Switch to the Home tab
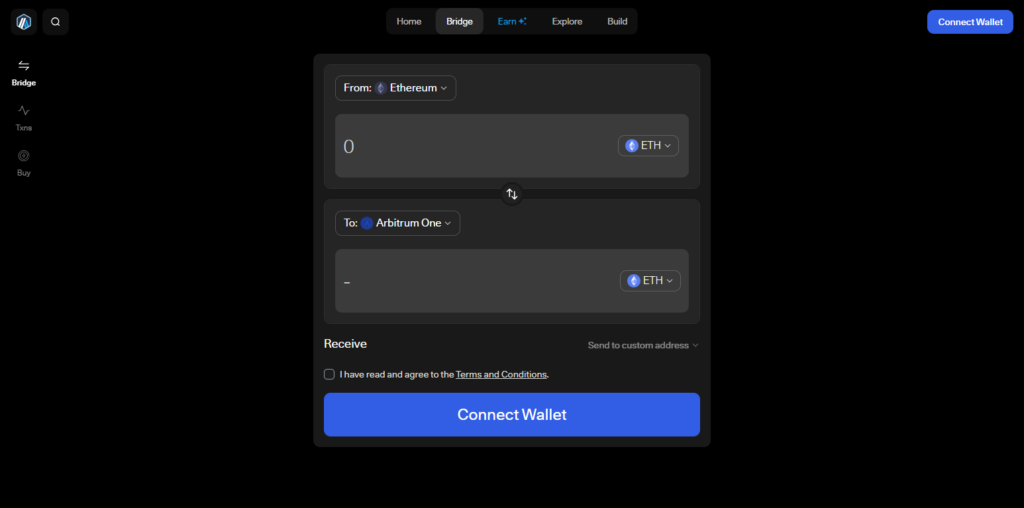1024x508 pixels. pyautogui.click(x=409, y=22)
